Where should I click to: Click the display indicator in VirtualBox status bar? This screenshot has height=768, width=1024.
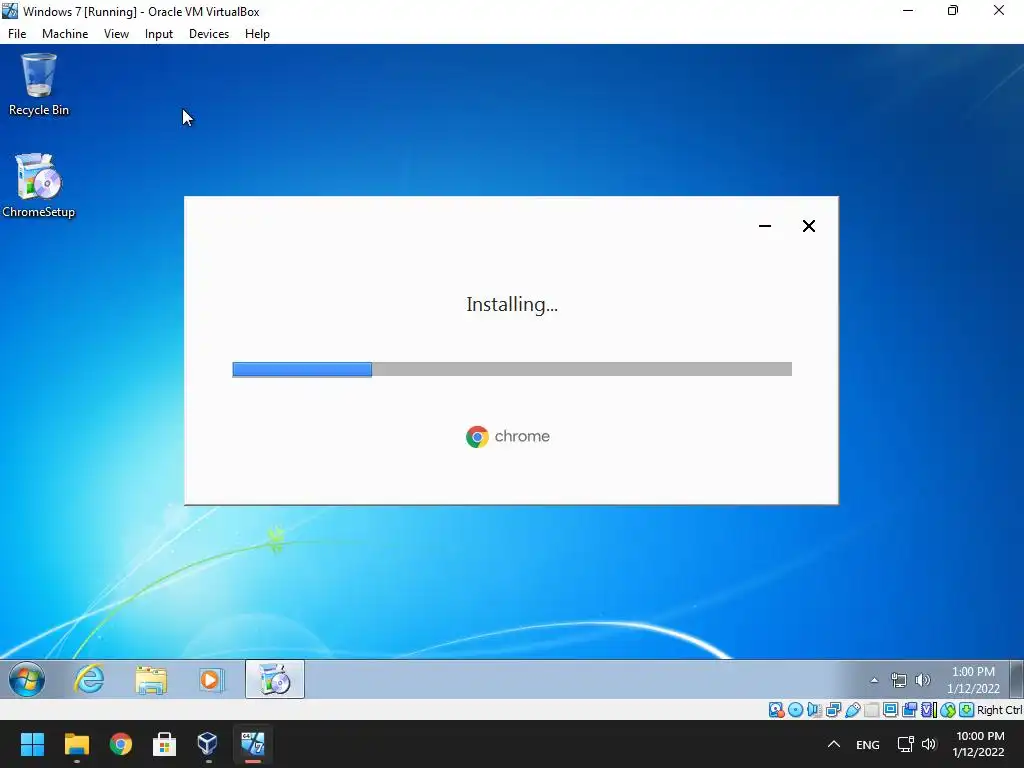pos(890,710)
